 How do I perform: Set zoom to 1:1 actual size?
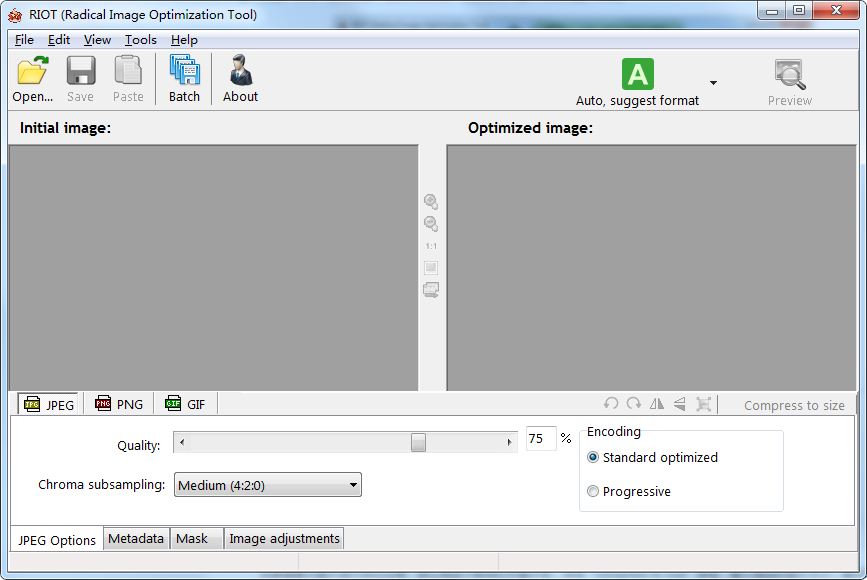(x=431, y=246)
